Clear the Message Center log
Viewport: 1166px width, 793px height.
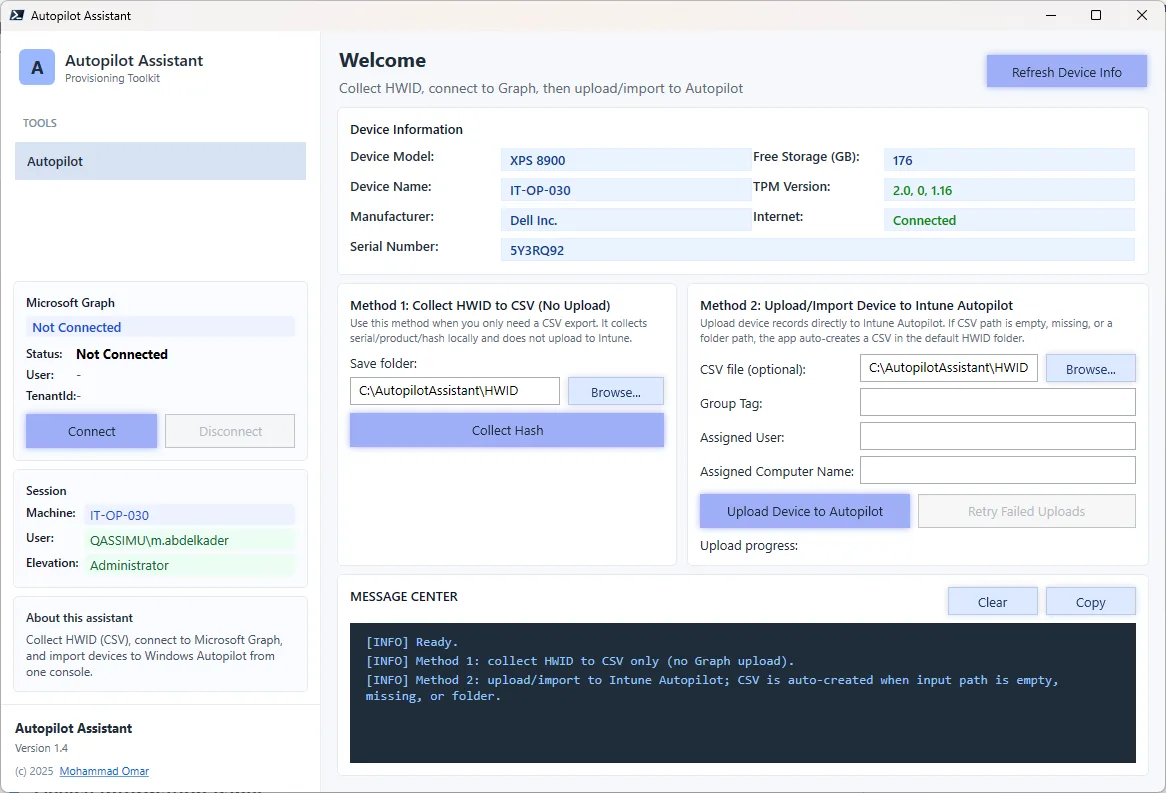point(992,602)
